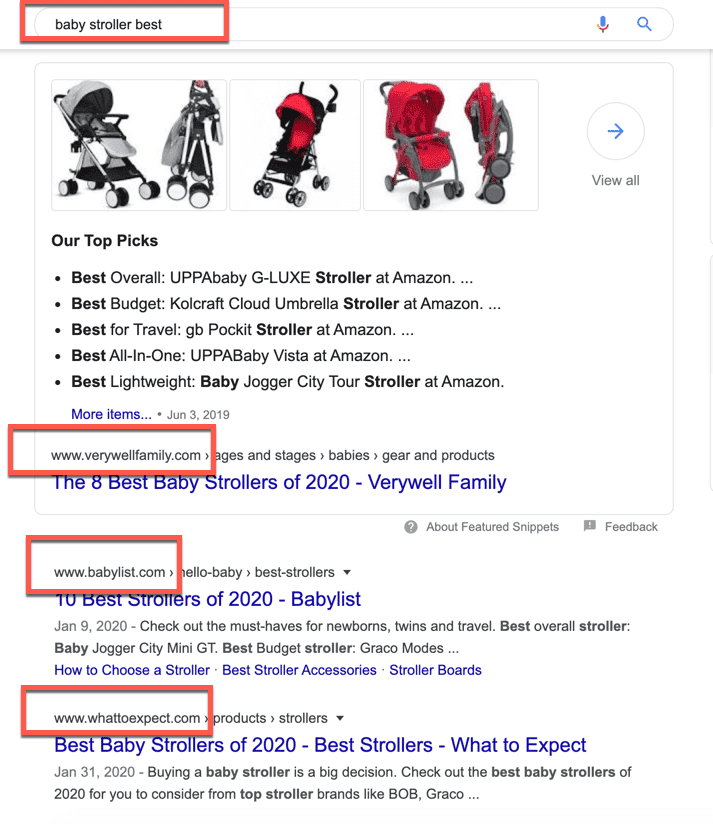Click the "About Featured Snippets" text

point(491,527)
